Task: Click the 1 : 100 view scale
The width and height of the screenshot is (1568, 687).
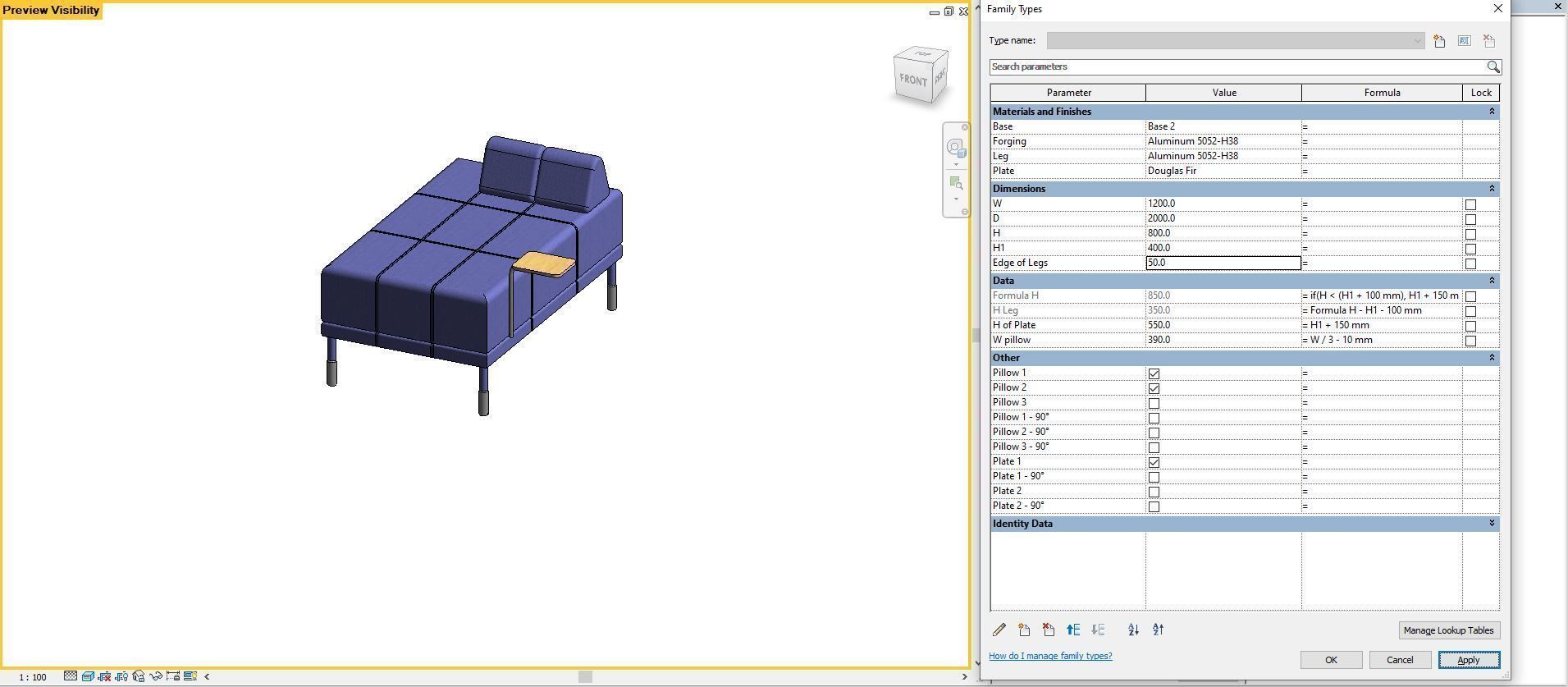Action: [x=33, y=677]
